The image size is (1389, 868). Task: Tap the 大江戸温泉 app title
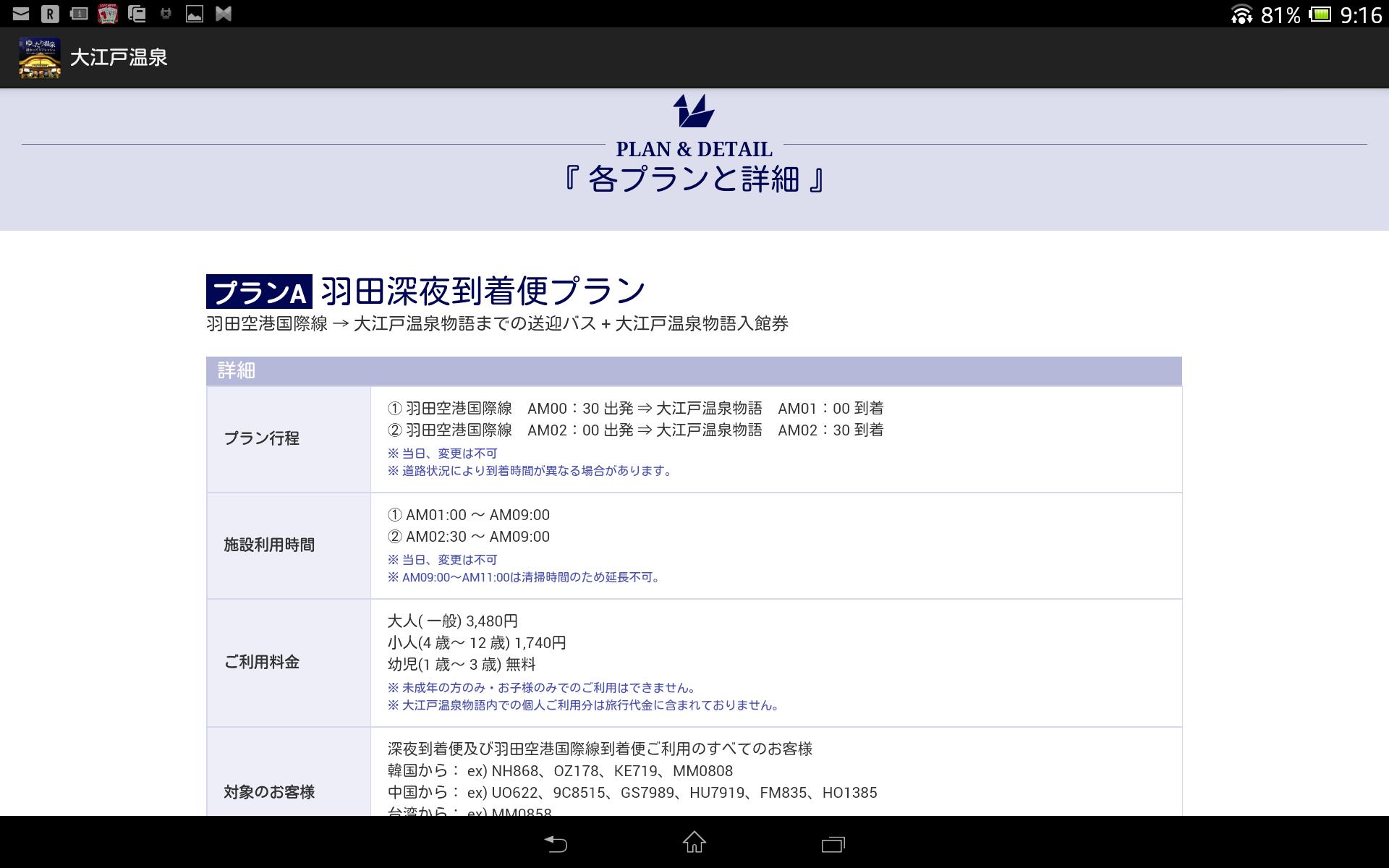[x=119, y=58]
